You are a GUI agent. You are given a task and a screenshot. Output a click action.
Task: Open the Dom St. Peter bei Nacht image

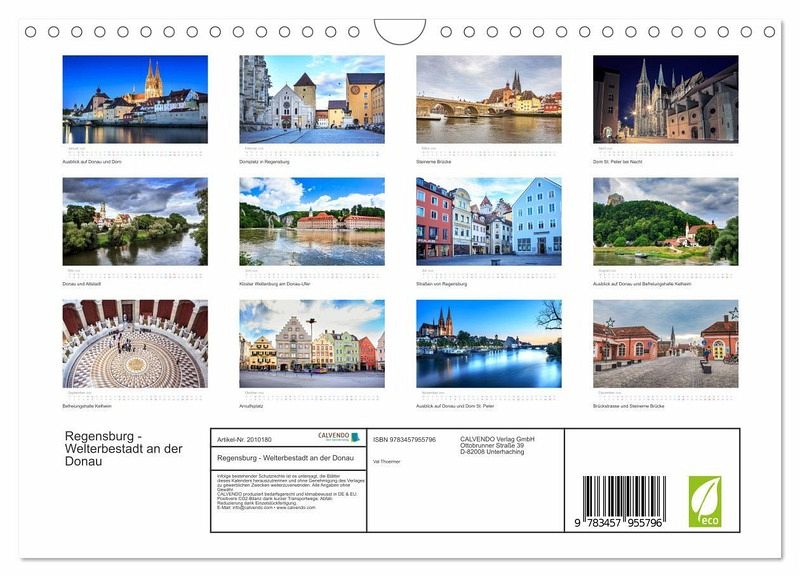[x=665, y=99]
